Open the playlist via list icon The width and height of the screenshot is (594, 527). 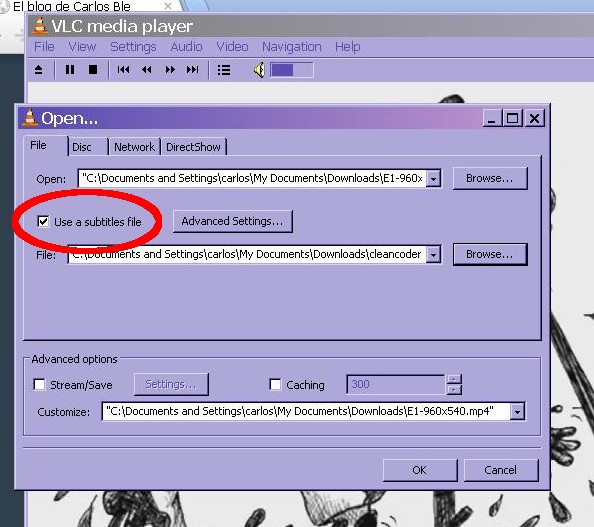click(x=224, y=70)
